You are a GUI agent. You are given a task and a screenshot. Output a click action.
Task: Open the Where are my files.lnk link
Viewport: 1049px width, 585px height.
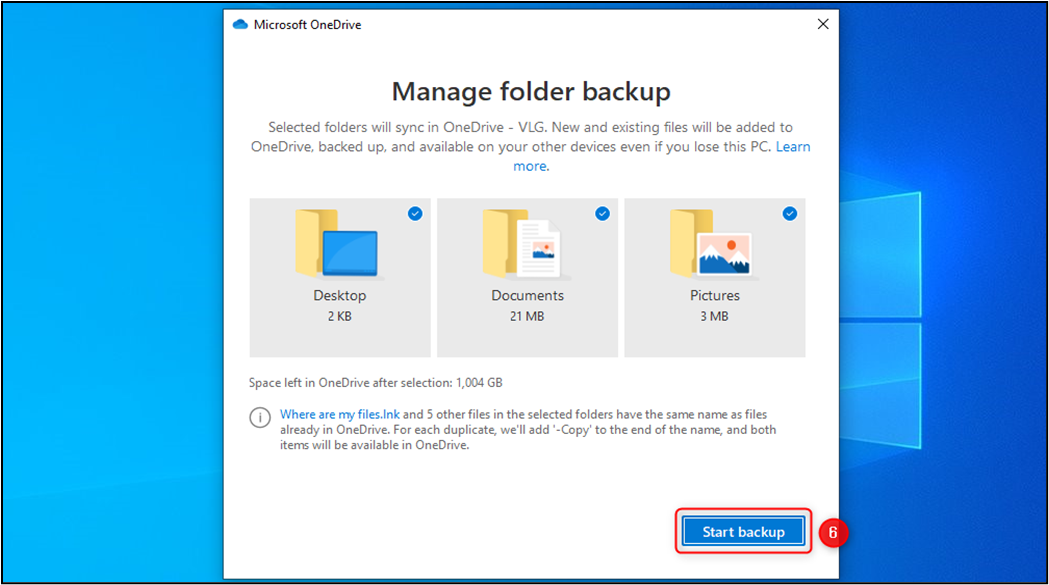[339, 414]
